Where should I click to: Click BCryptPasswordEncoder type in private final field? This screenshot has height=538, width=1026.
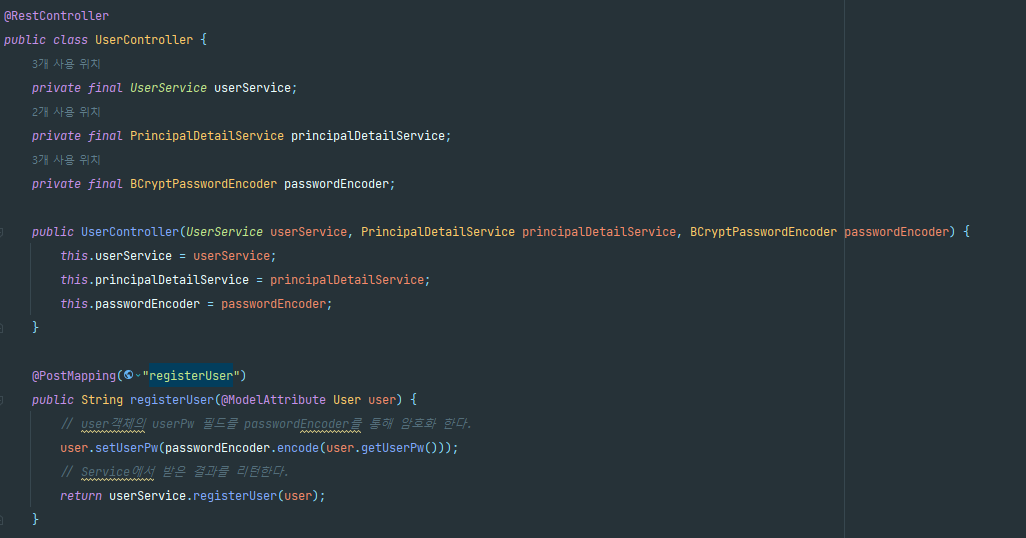(203, 184)
